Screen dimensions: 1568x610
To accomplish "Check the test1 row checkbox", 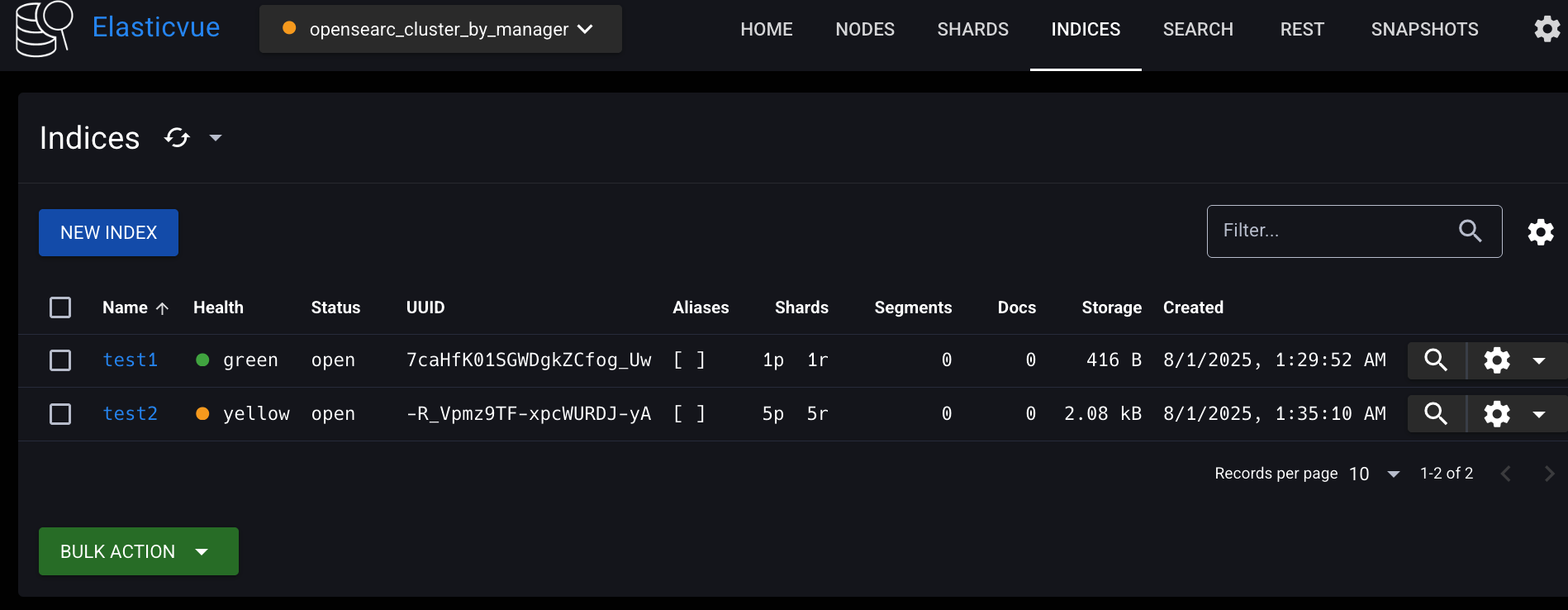I will pyautogui.click(x=60, y=360).
